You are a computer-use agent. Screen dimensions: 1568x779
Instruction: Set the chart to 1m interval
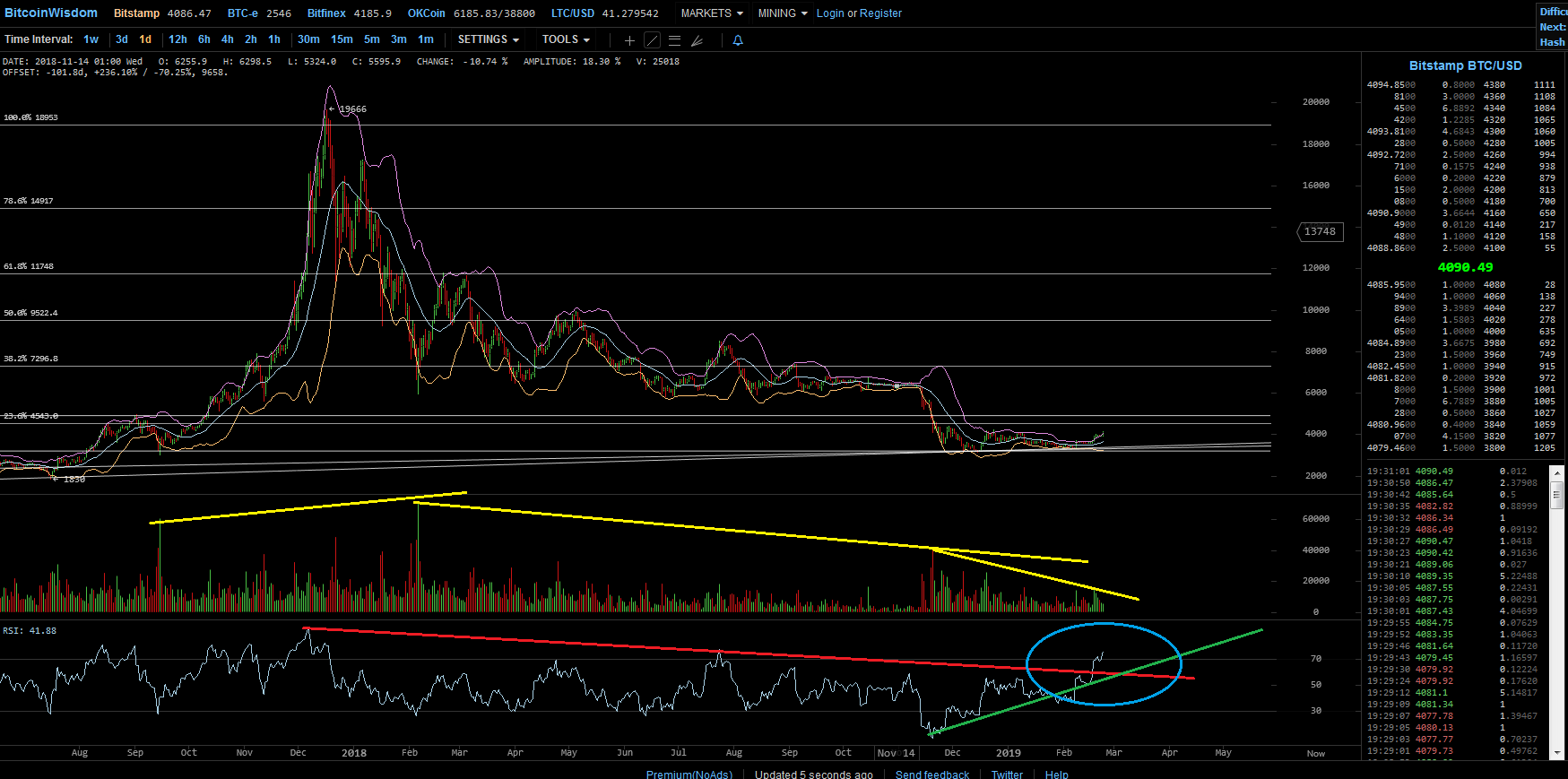point(426,39)
